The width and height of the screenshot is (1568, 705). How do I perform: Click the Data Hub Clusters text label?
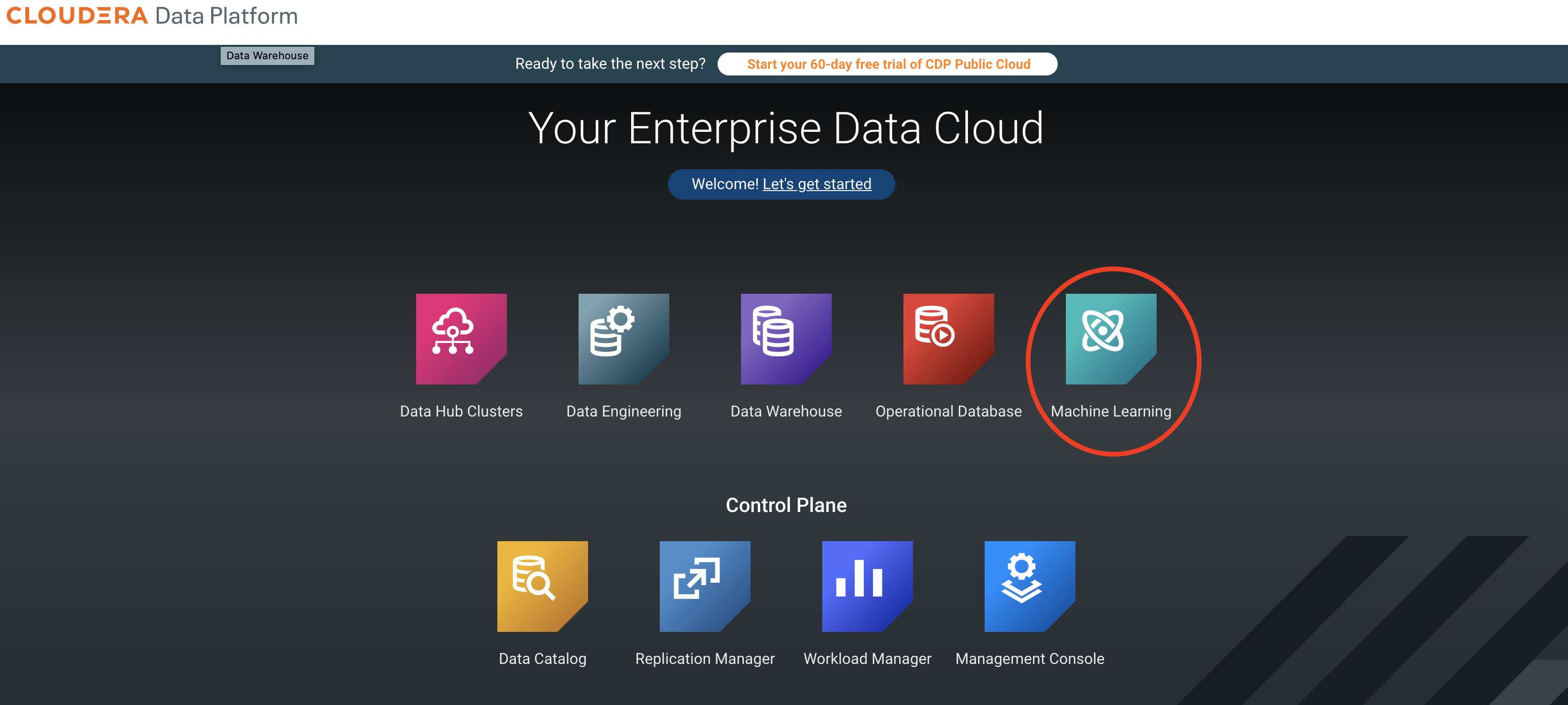[x=461, y=412]
